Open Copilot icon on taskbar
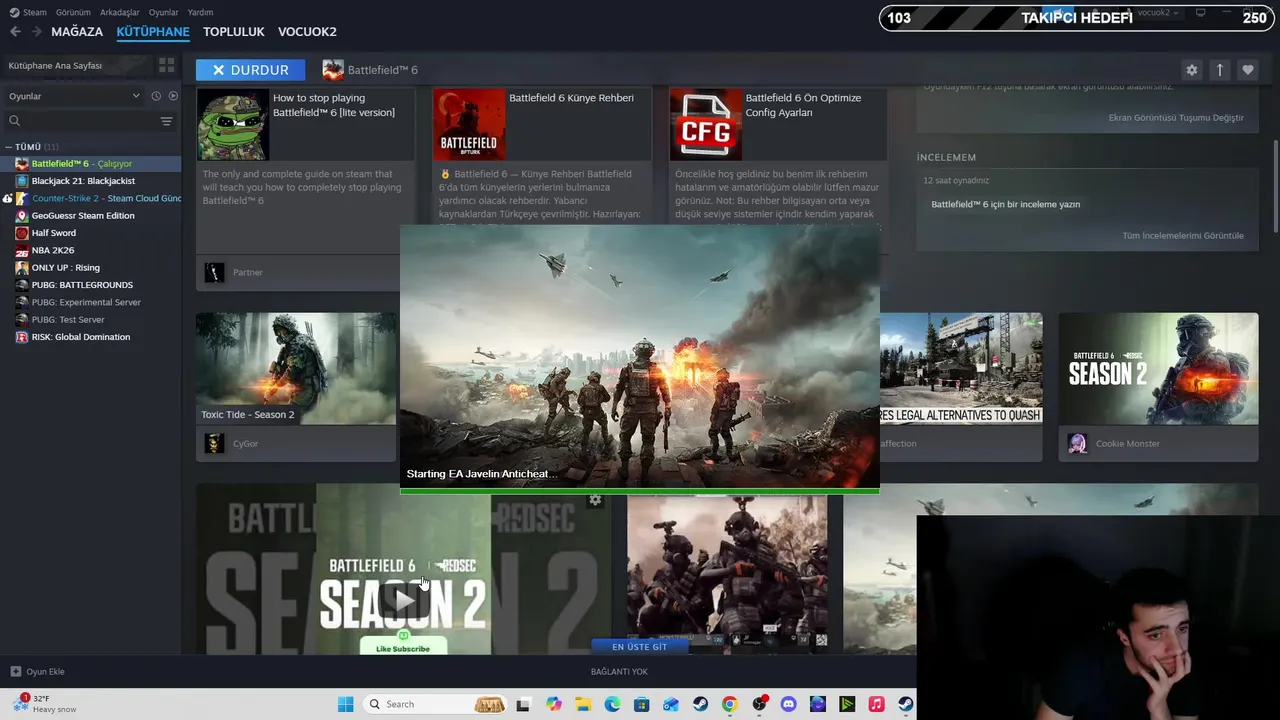Viewport: 1280px width, 720px height. click(554, 704)
